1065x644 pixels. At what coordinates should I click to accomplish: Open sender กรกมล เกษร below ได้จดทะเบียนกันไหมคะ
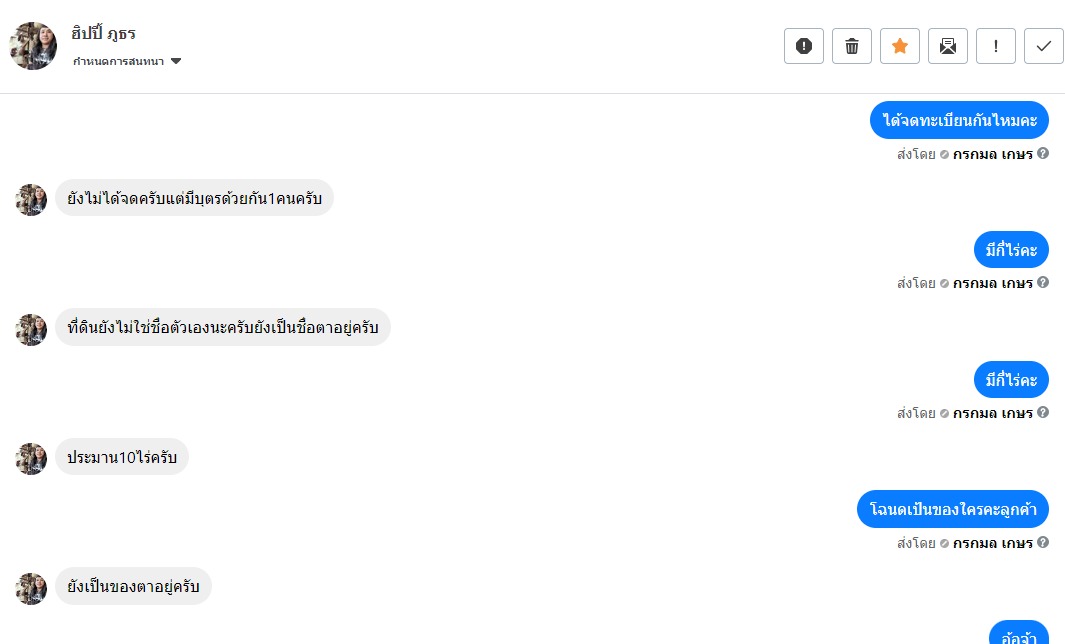pyautogui.click(x=992, y=154)
